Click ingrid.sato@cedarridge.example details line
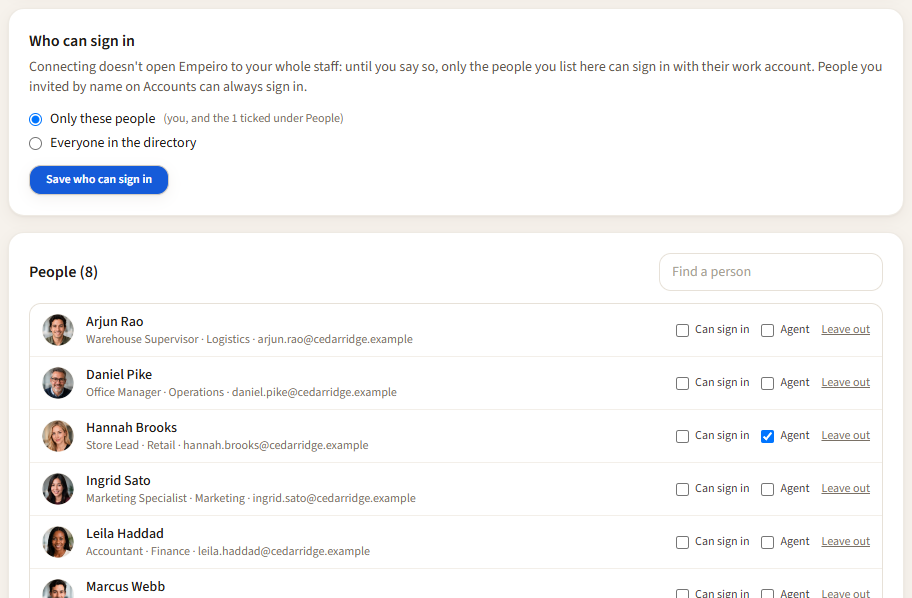Viewport: 912px width, 598px height. point(251,498)
